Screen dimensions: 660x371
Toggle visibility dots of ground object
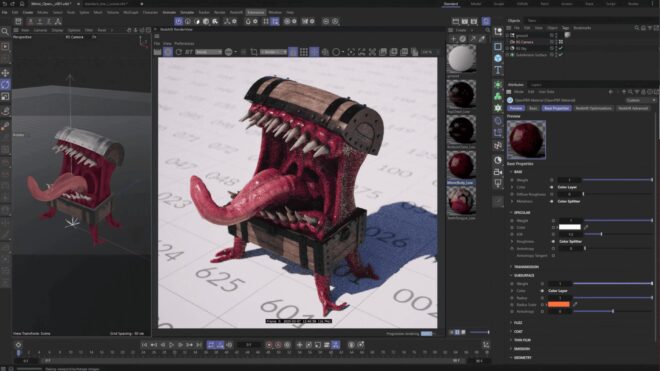pyautogui.click(x=556, y=35)
